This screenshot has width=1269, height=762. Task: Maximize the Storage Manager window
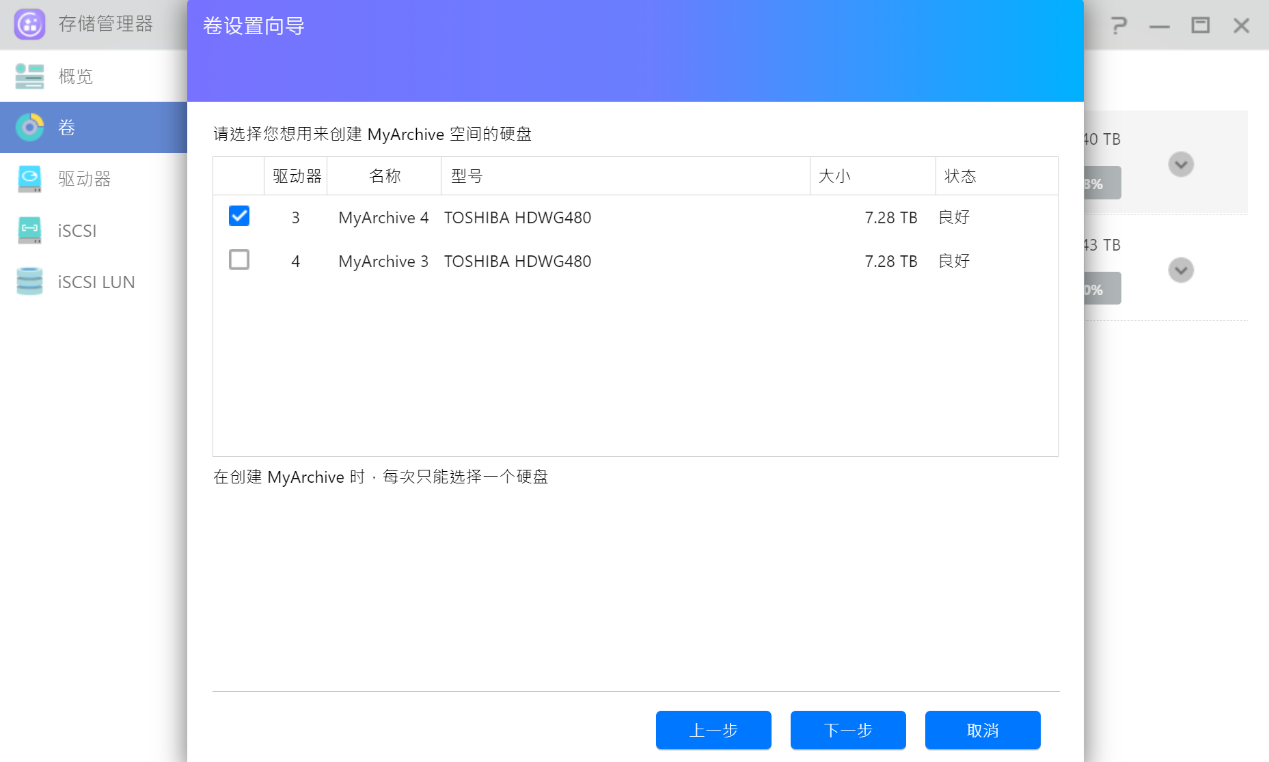coord(1200,25)
